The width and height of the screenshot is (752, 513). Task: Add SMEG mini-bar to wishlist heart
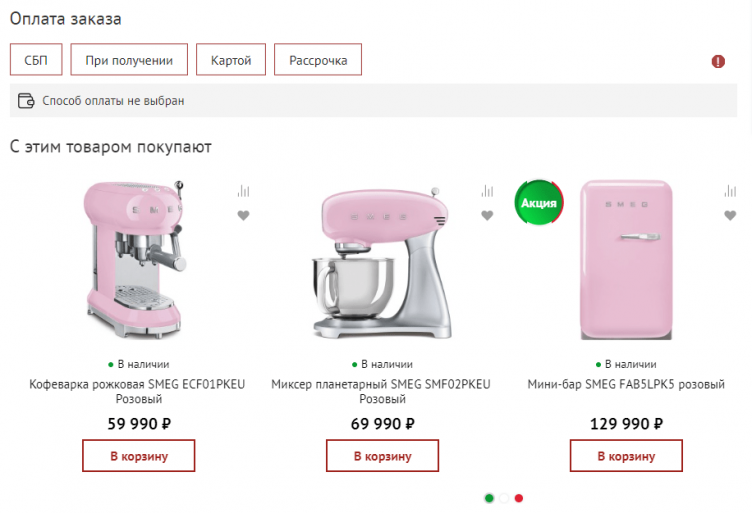tap(730, 215)
